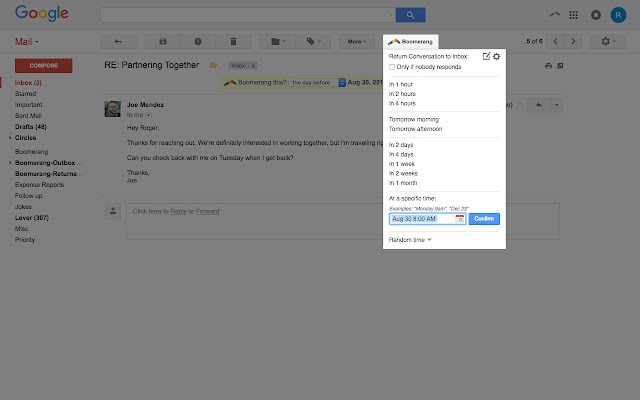
Task: Choose 'In 1 week'
Action: [x=402, y=164]
